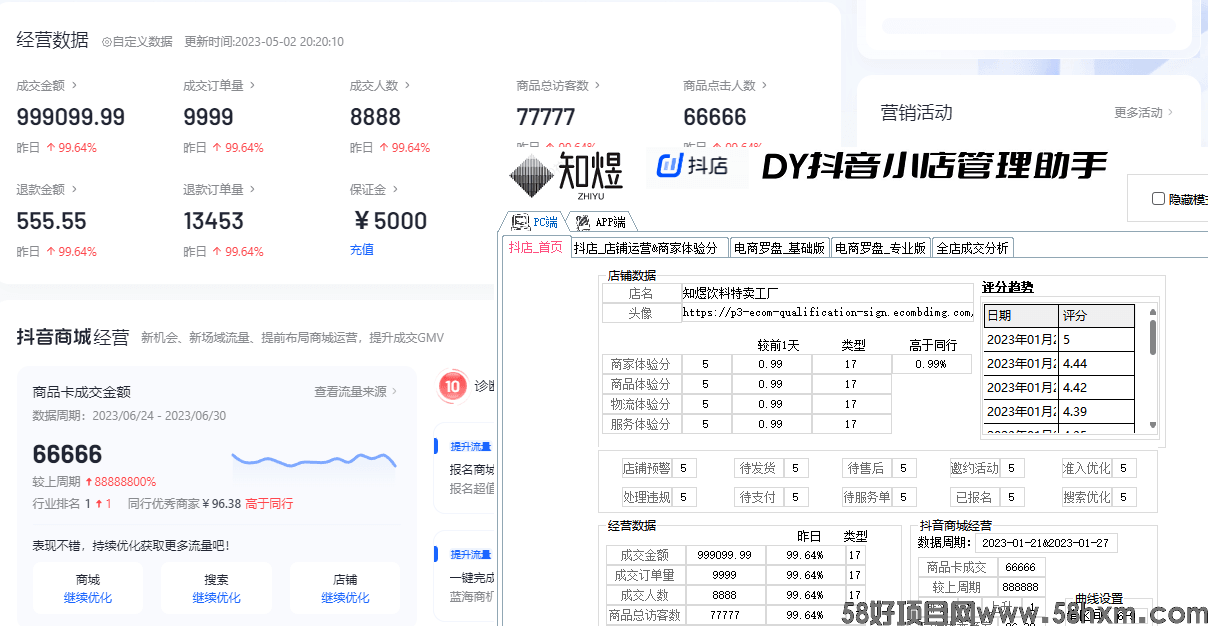Expand the 退款订单量 metric chevron
Image resolution: width=1208 pixels, height=626 pixels.
(254, 189)
